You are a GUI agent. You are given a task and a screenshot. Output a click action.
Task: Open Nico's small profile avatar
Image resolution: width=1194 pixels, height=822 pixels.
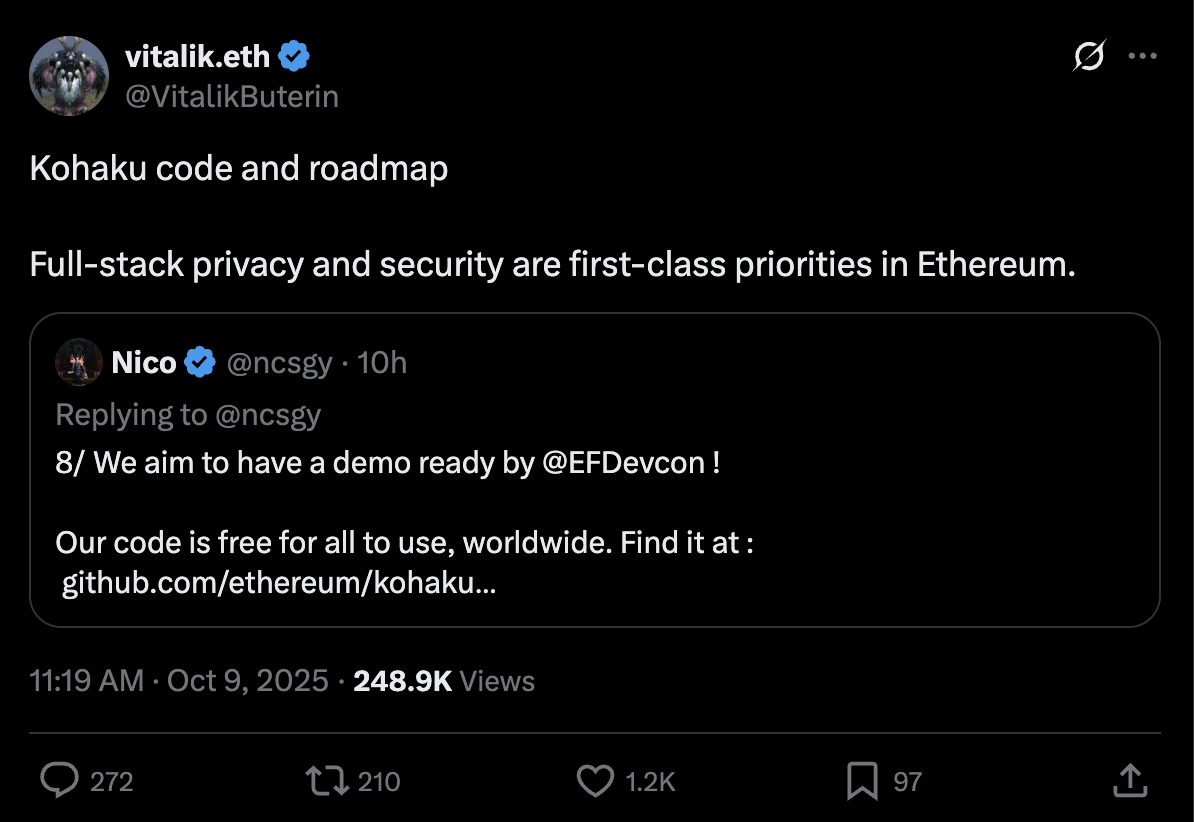pyautogui.click(x=79, y=362)
